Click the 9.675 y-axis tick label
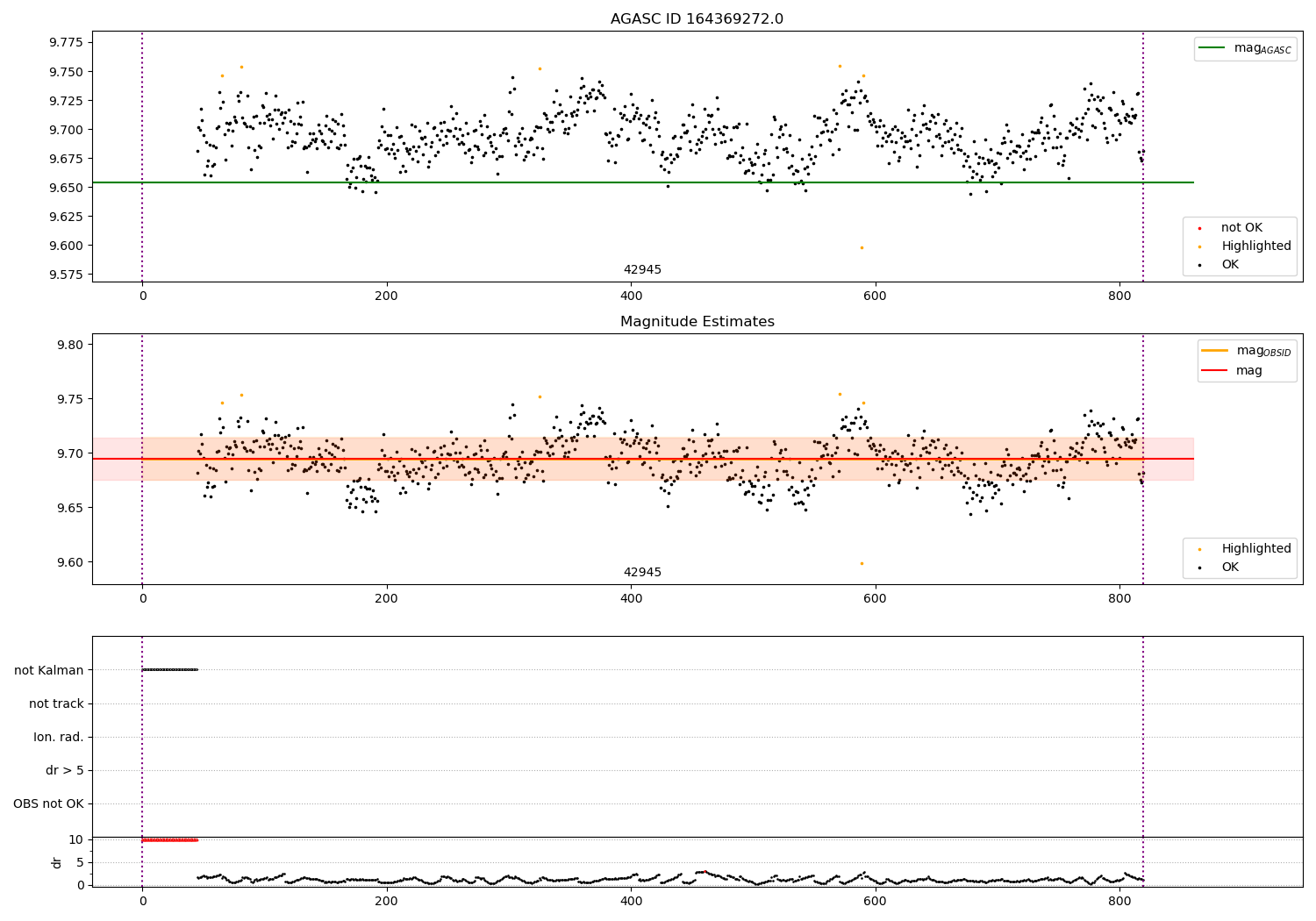 click(x=66, y=159)
